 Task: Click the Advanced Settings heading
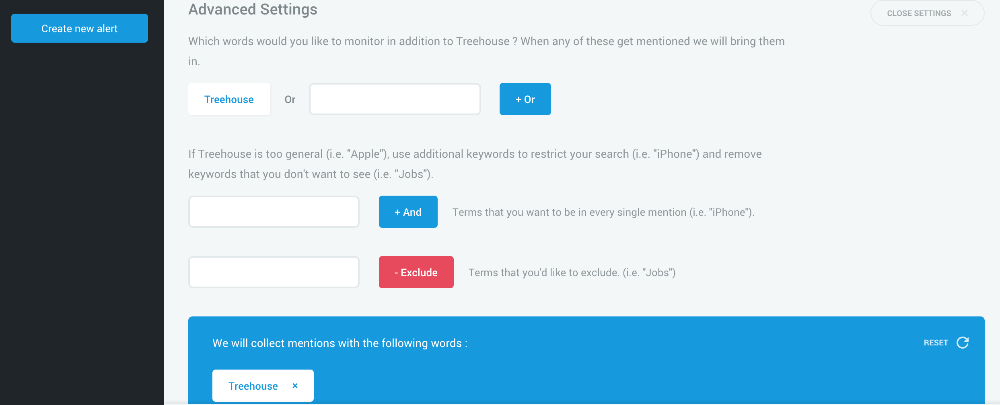pyautogui.click(x=253, y=10)
